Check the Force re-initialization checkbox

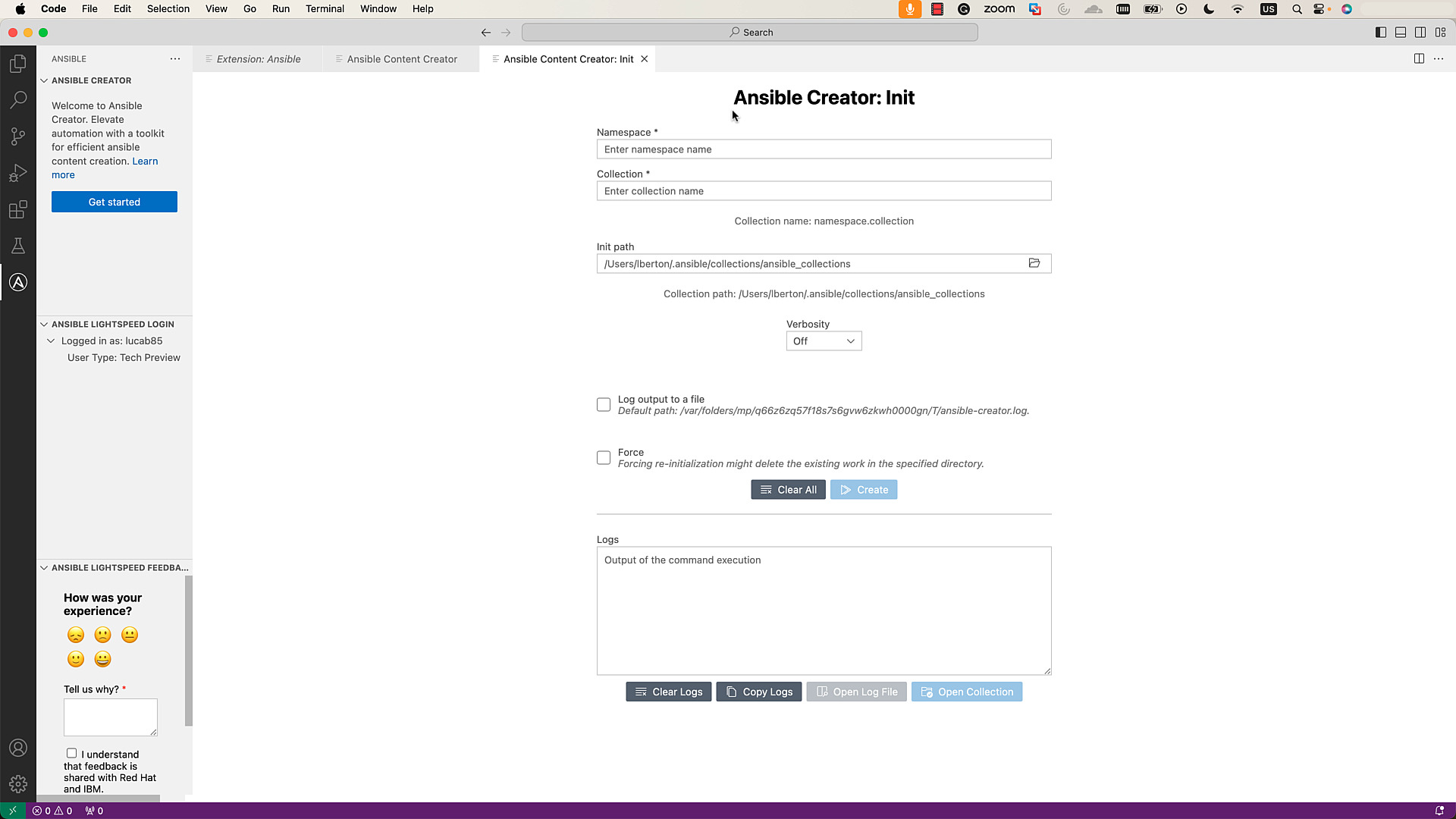pyautogui.click(x=603, y=457)
